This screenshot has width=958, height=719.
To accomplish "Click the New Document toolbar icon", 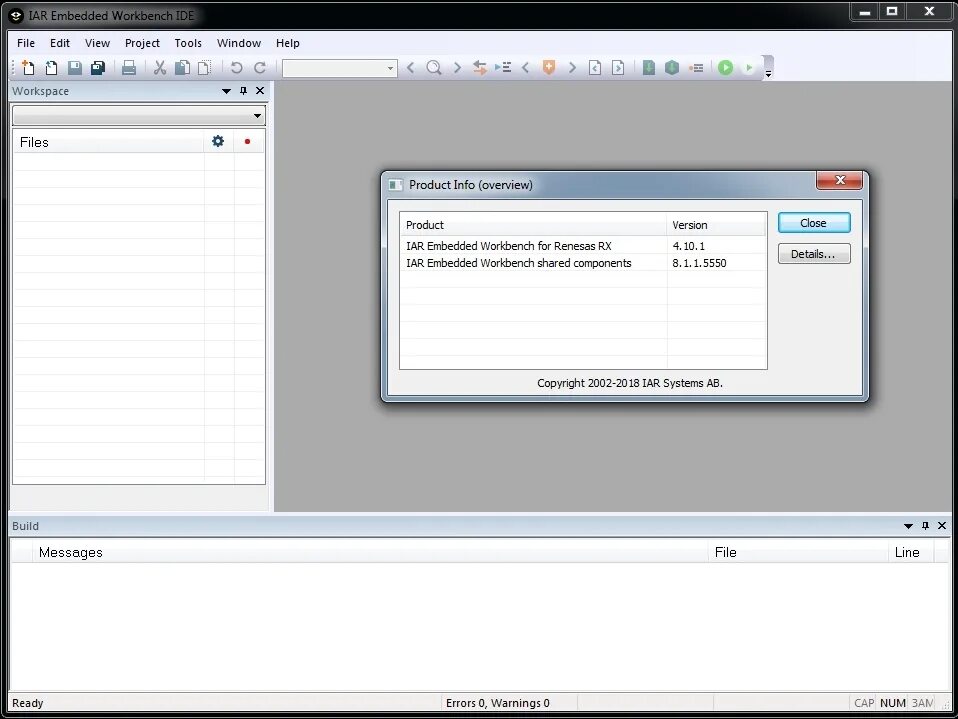I will click(x=28, y=68).
